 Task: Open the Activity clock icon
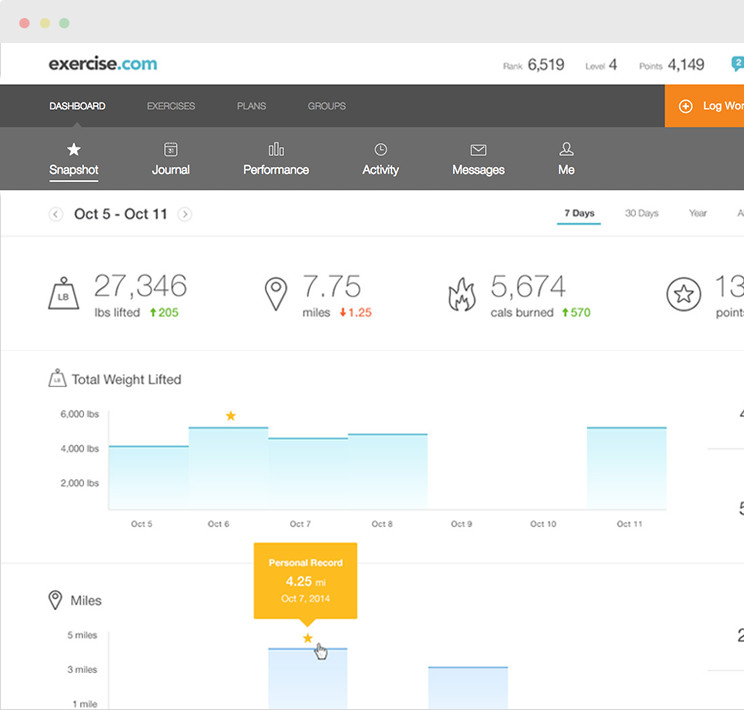pos(381,149)
